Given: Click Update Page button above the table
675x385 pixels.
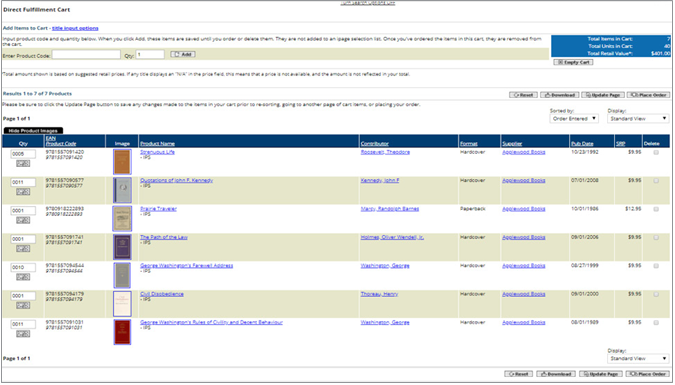Looking at the screenshot, I should tap(603, 95).
